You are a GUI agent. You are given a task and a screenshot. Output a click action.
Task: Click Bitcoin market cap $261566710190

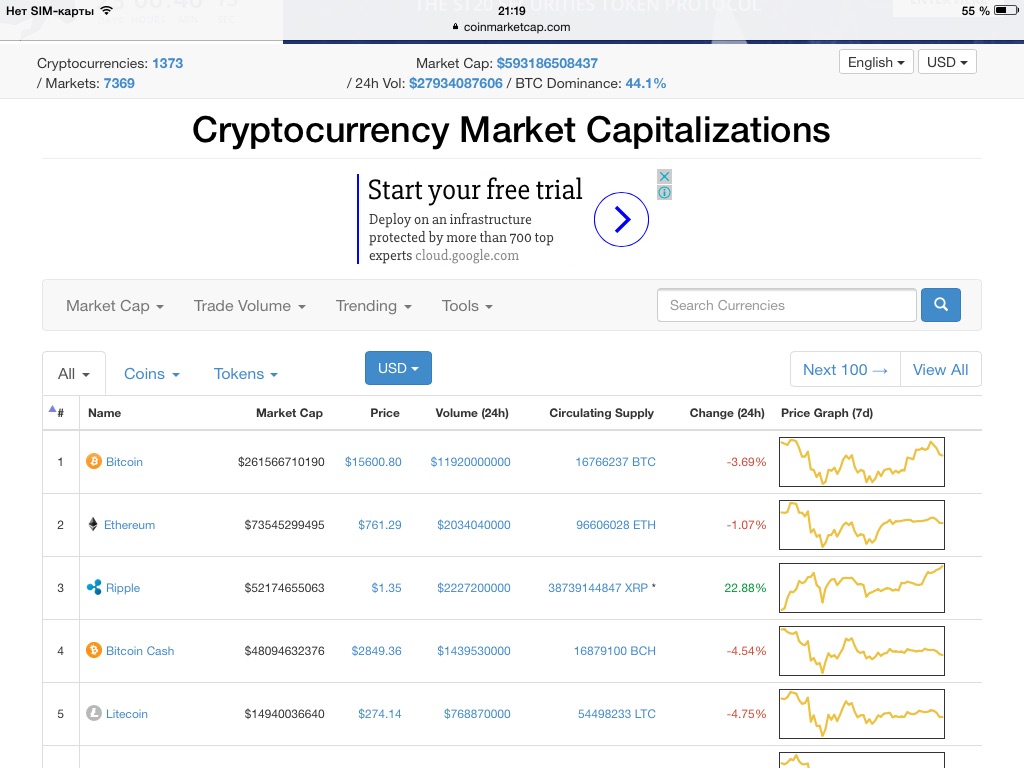click(x=281, y=462)
